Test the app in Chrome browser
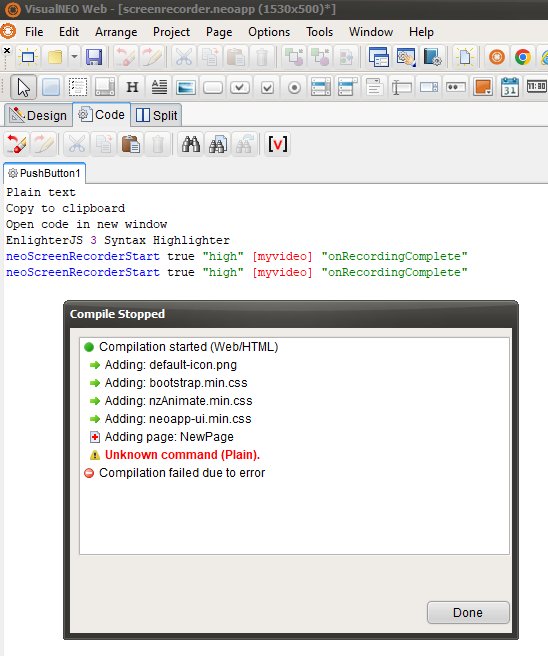548x656 pixels. (522, 57)
